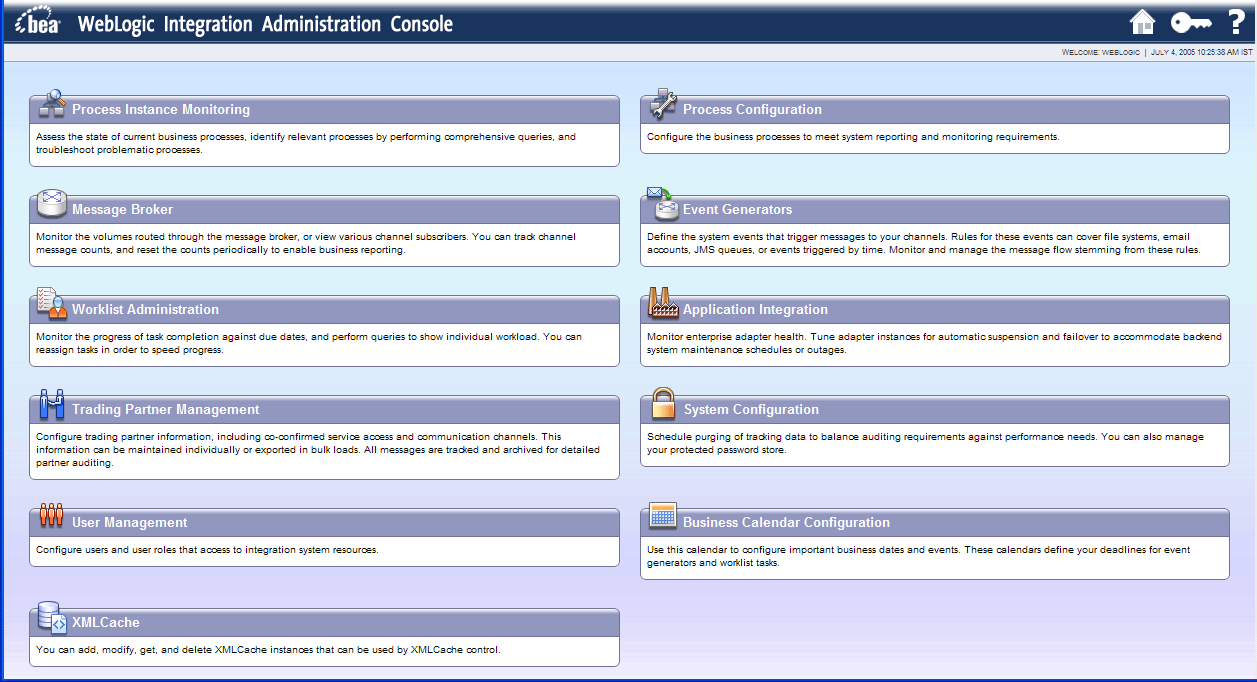Click the date 'JULY 4, 2005 10:25:38 AM IST'
The width and height of the screenshot is (1257, 682).
(x=1201, y=52)
